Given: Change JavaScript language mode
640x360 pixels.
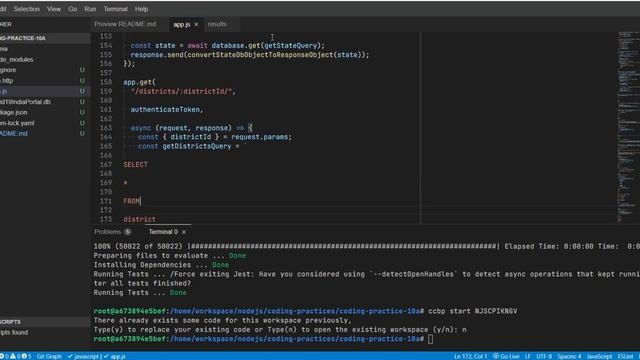Looking at the screenshot, I should 599,356.
